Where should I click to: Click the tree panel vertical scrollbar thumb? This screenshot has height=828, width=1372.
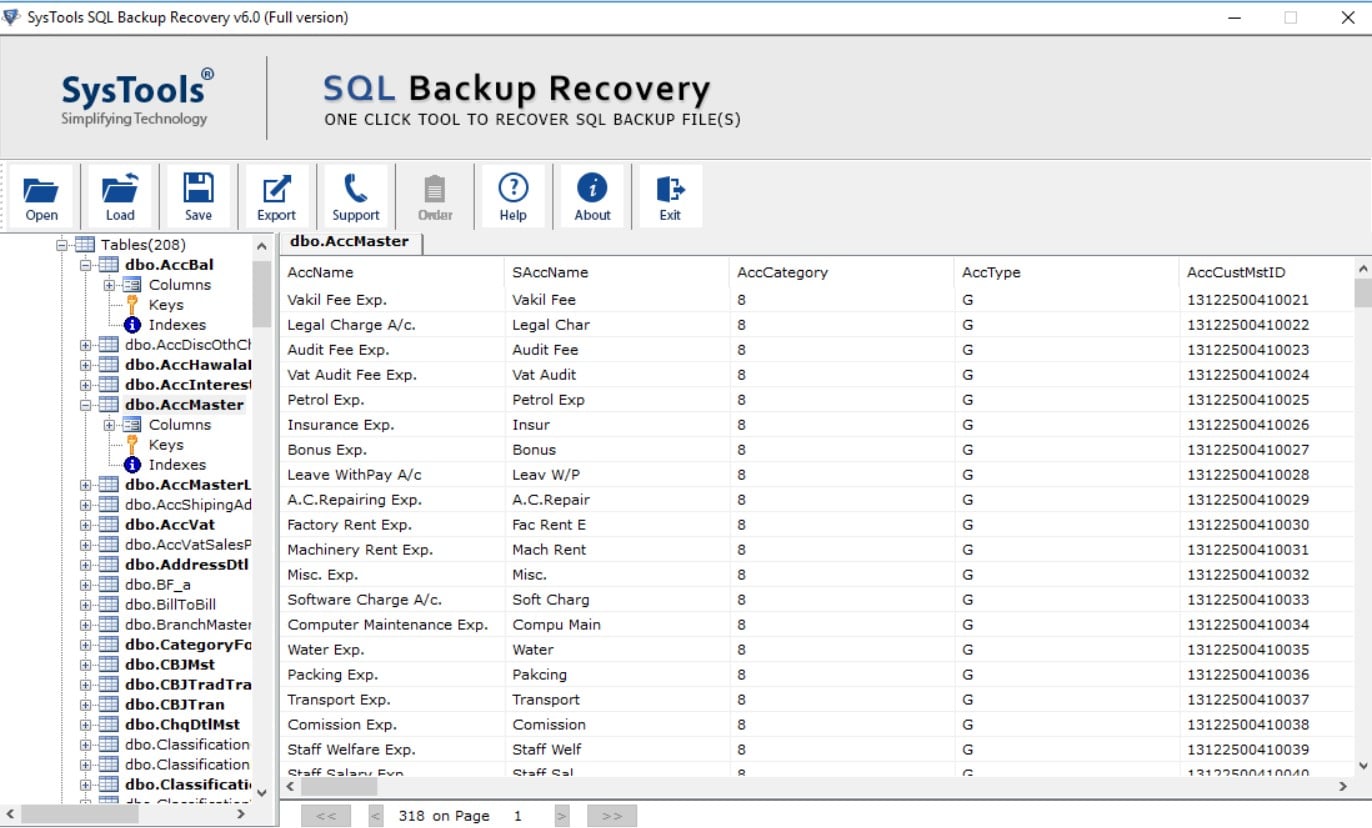[262, 294]
